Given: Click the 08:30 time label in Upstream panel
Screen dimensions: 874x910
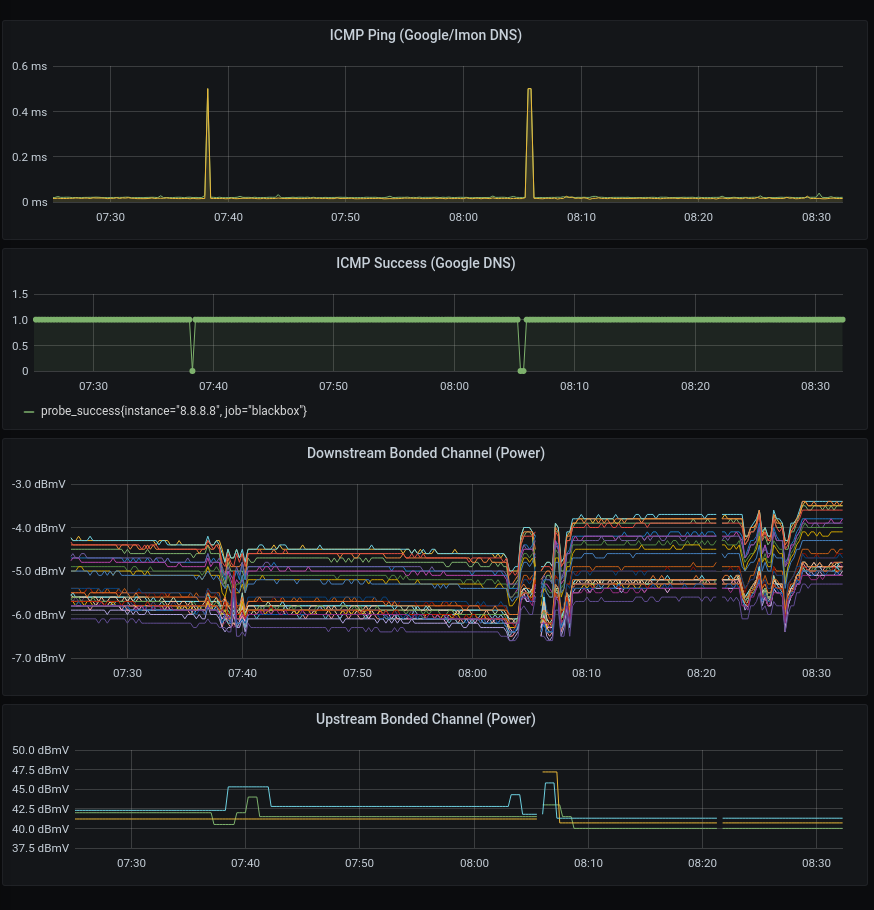Looking at the screenshot, I should click(817, 864).
